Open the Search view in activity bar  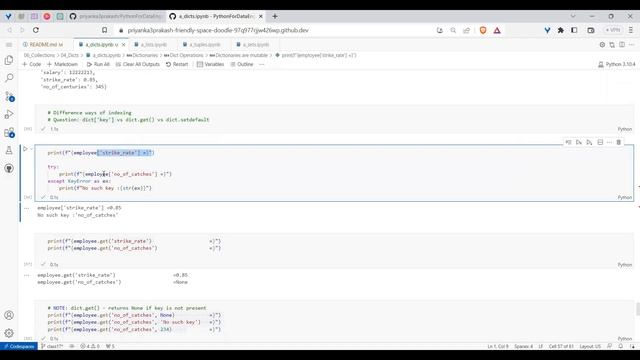click(9, 78)
